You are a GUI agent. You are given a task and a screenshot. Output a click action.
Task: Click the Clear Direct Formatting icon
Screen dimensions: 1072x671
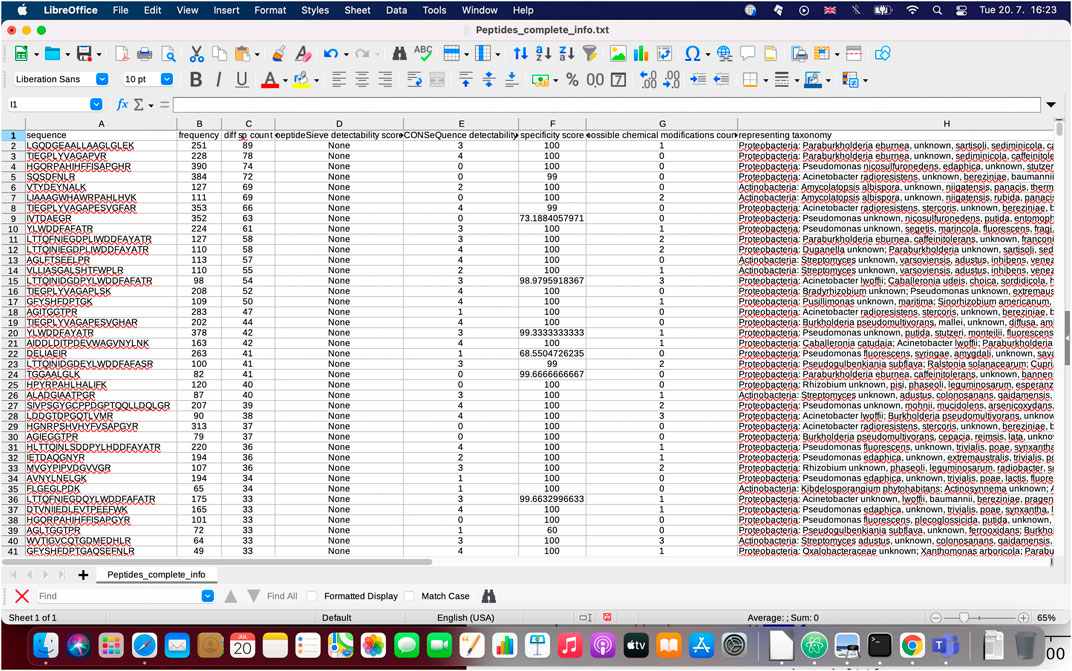click(x=303, y=54)
